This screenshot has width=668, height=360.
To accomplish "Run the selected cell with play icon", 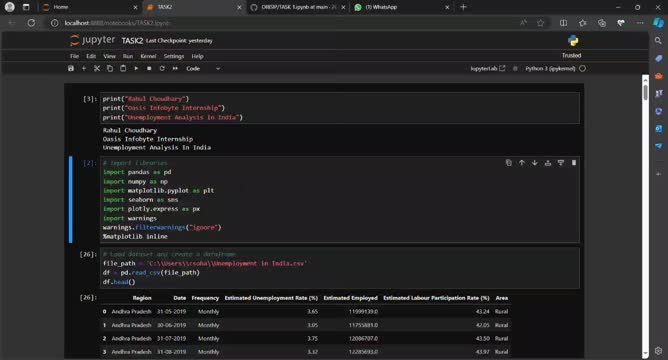I will [x=136, y=68].
